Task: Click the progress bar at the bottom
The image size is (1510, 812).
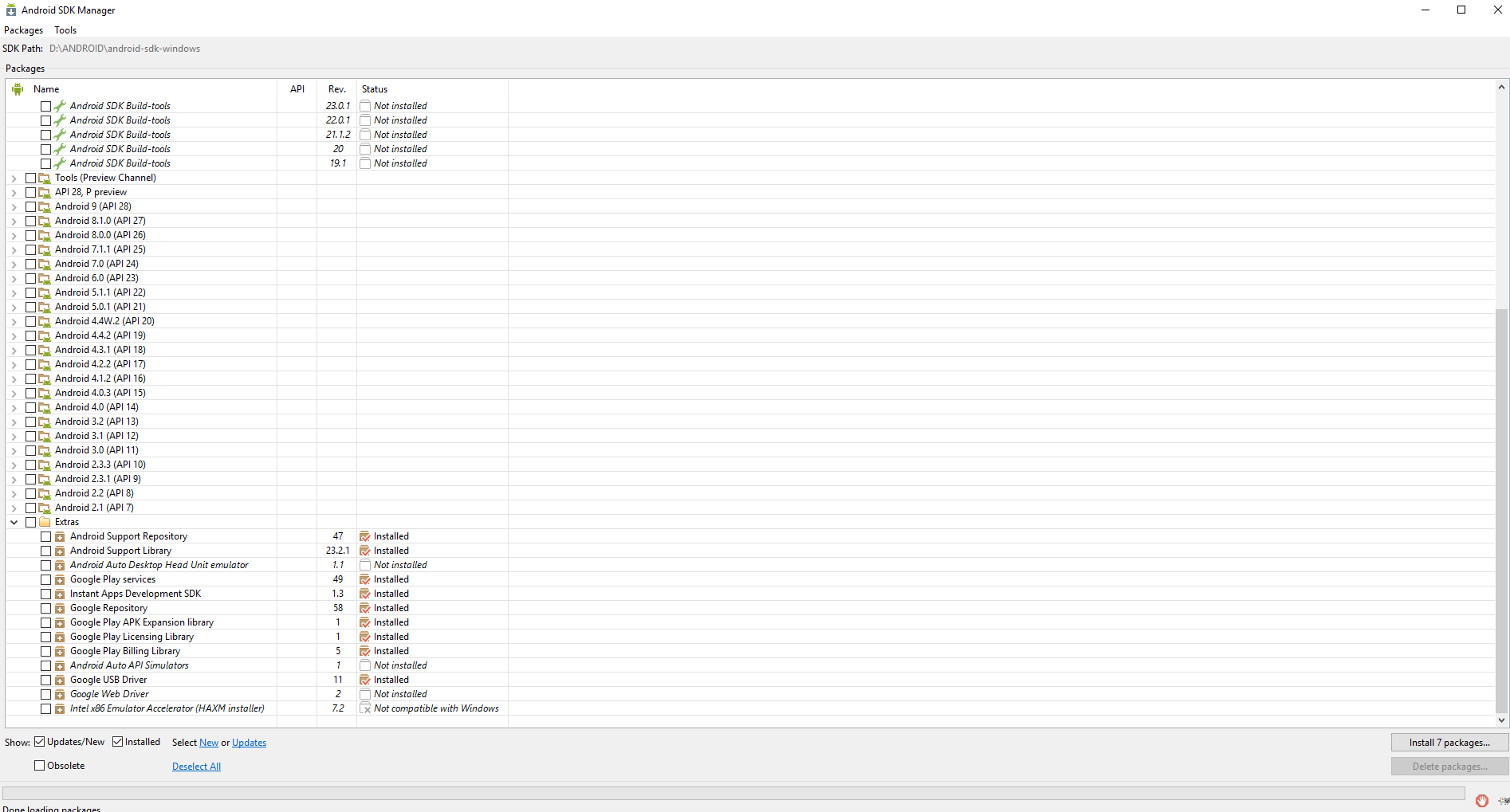Action: point(733,793)
